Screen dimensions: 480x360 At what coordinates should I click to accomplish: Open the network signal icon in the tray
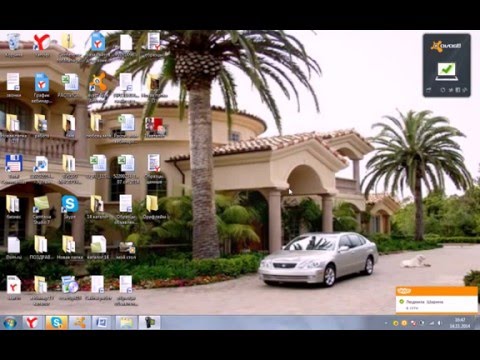coord(431,323)
